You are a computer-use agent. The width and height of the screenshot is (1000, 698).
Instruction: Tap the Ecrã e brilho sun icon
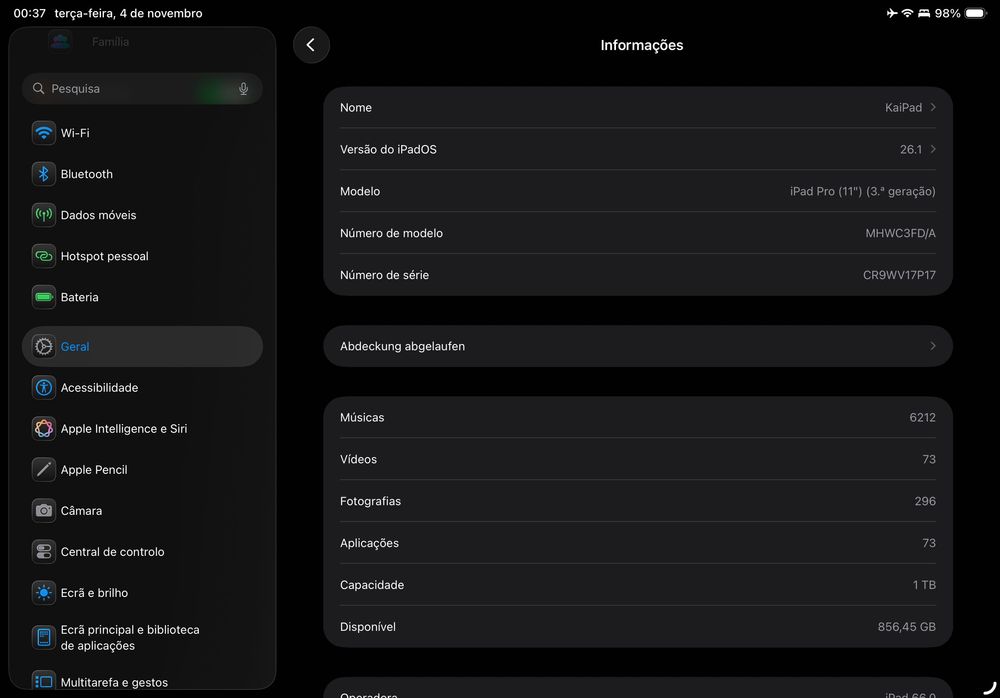click(x=43, y=593)
